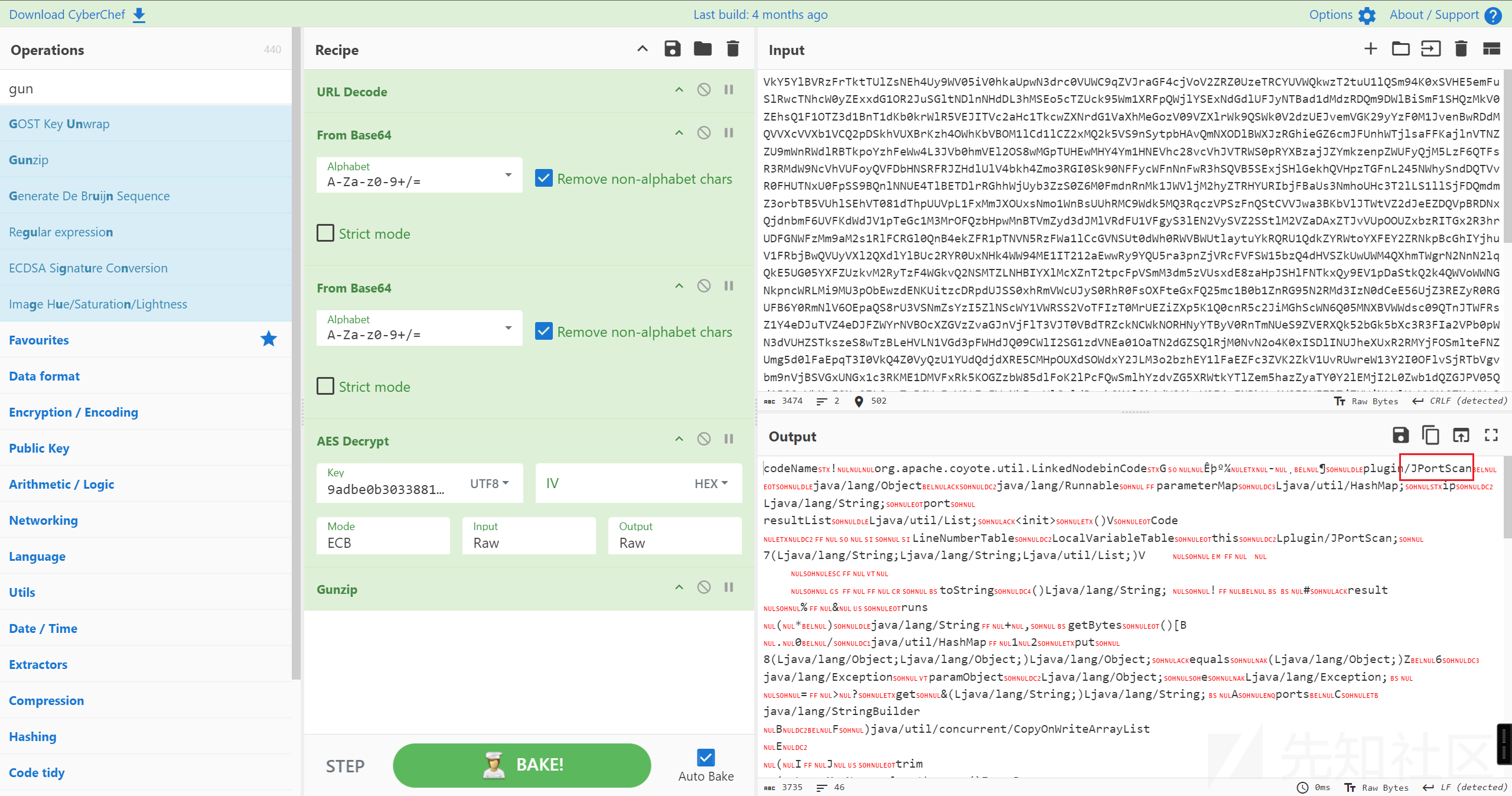Pause at Gunzip breakpoint icon
Viewport: 1512px width, 796px height.
point(729,587)
